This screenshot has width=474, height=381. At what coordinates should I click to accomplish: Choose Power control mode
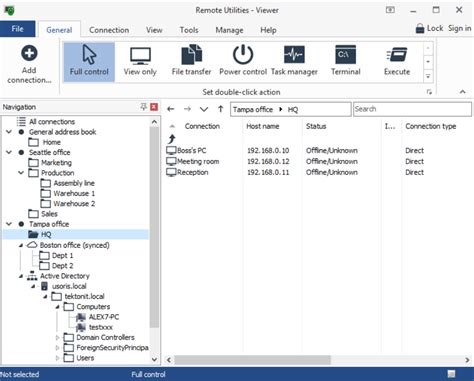(243, 62)
